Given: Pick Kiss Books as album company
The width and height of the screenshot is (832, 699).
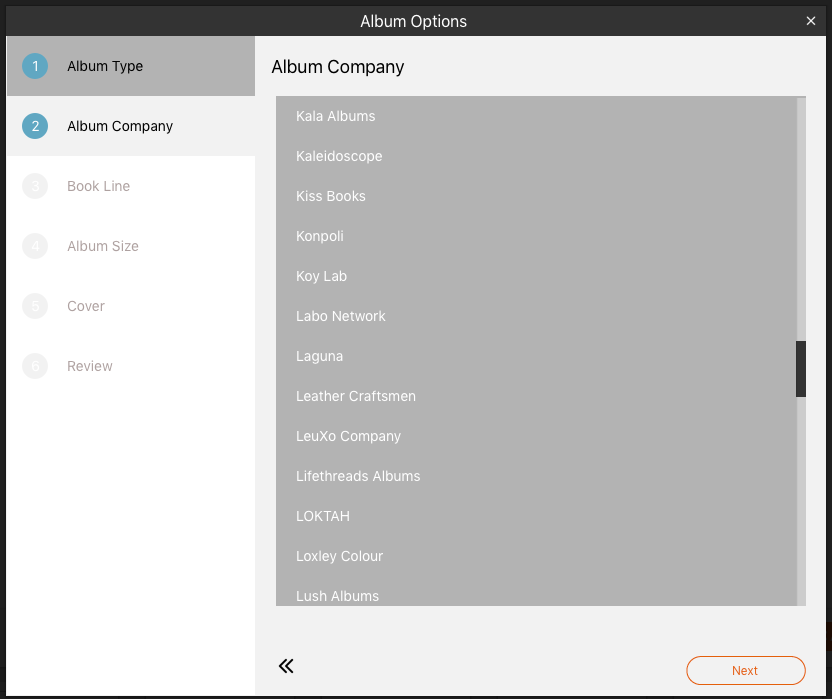Looking at the screenshot, I should (x=536, y=196).
